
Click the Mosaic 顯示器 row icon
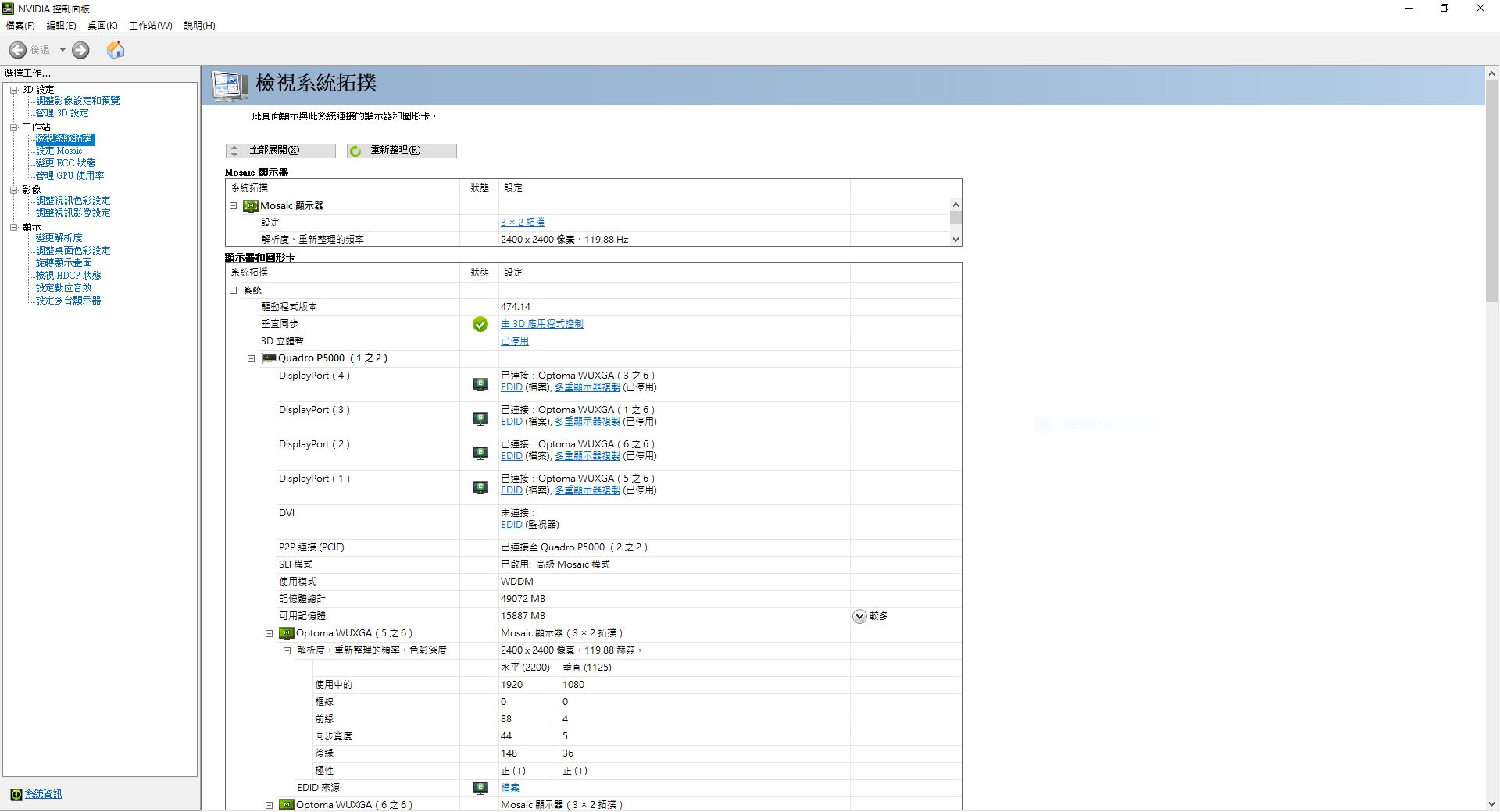250,206
